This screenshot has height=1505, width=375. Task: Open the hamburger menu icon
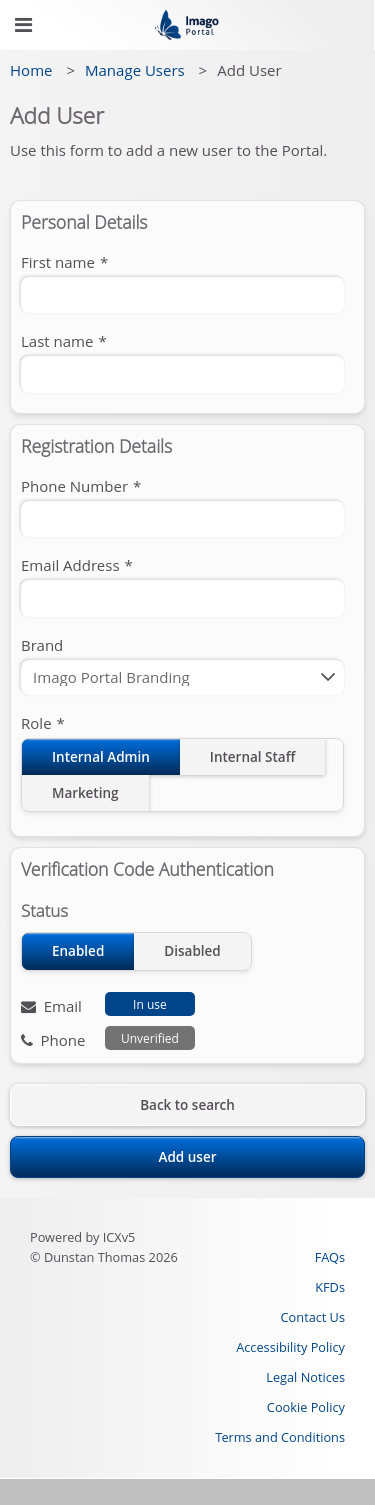point(23,25)
